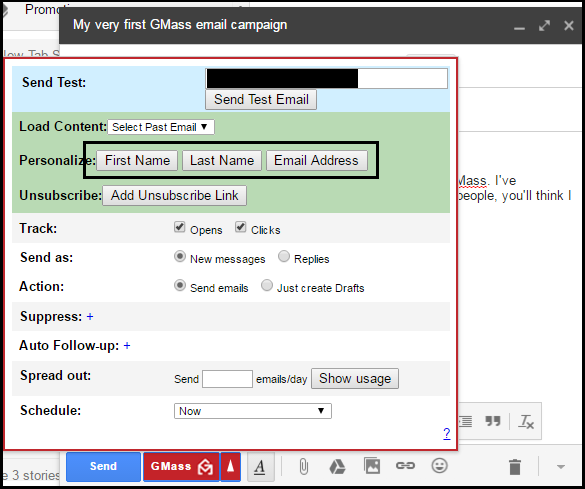
Task: Click Add Unsubscribe Link button
Action: click(175, 195)
